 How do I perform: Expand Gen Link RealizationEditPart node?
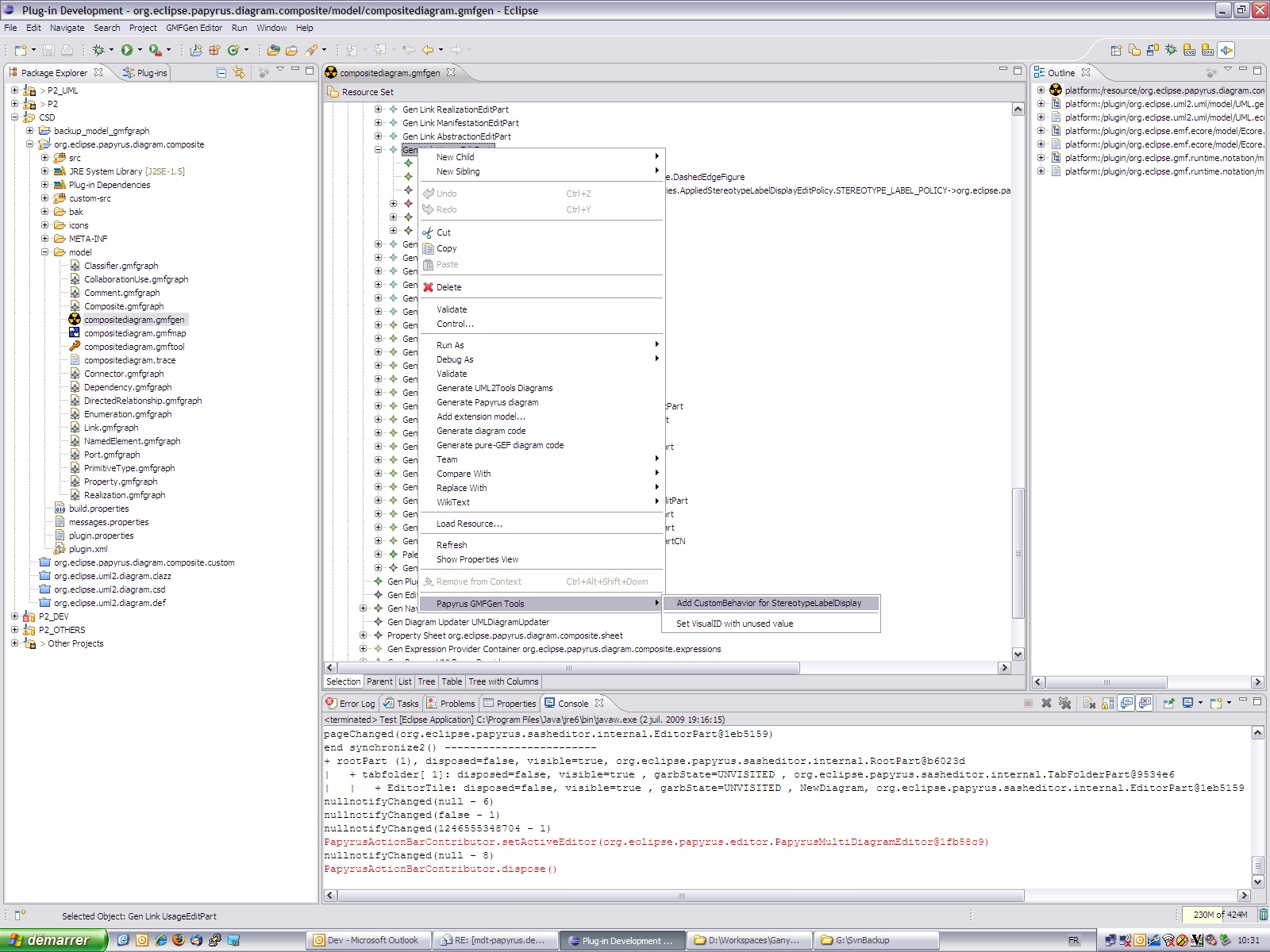tap(378, 109)
